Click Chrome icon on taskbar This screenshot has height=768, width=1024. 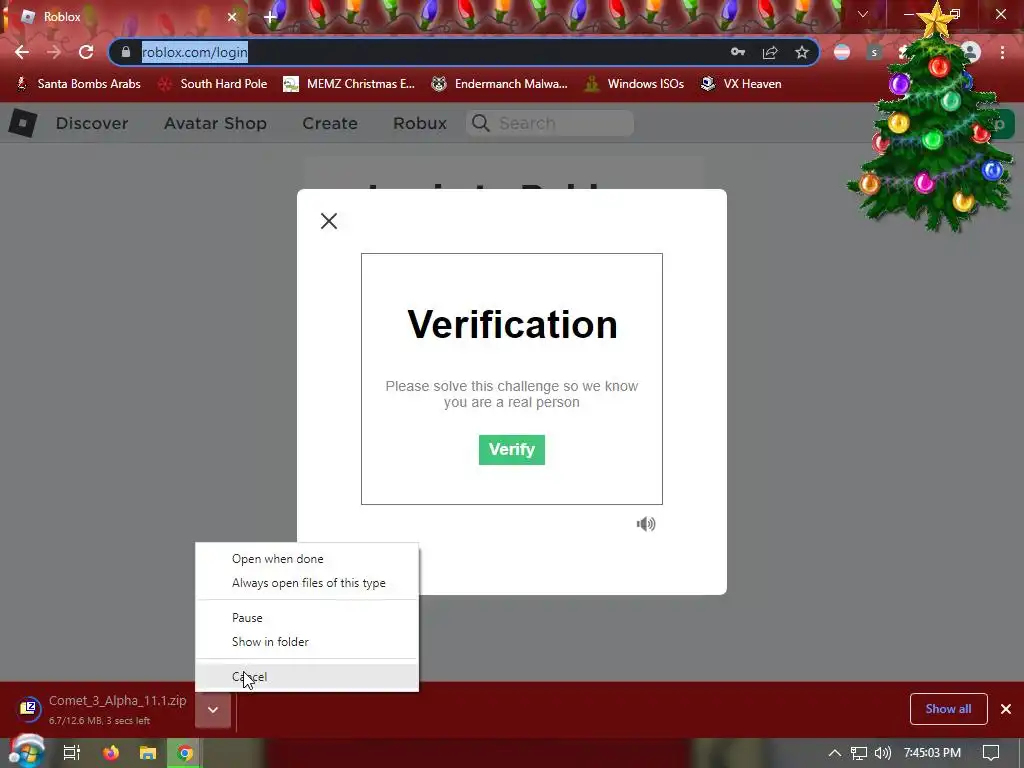185,753
